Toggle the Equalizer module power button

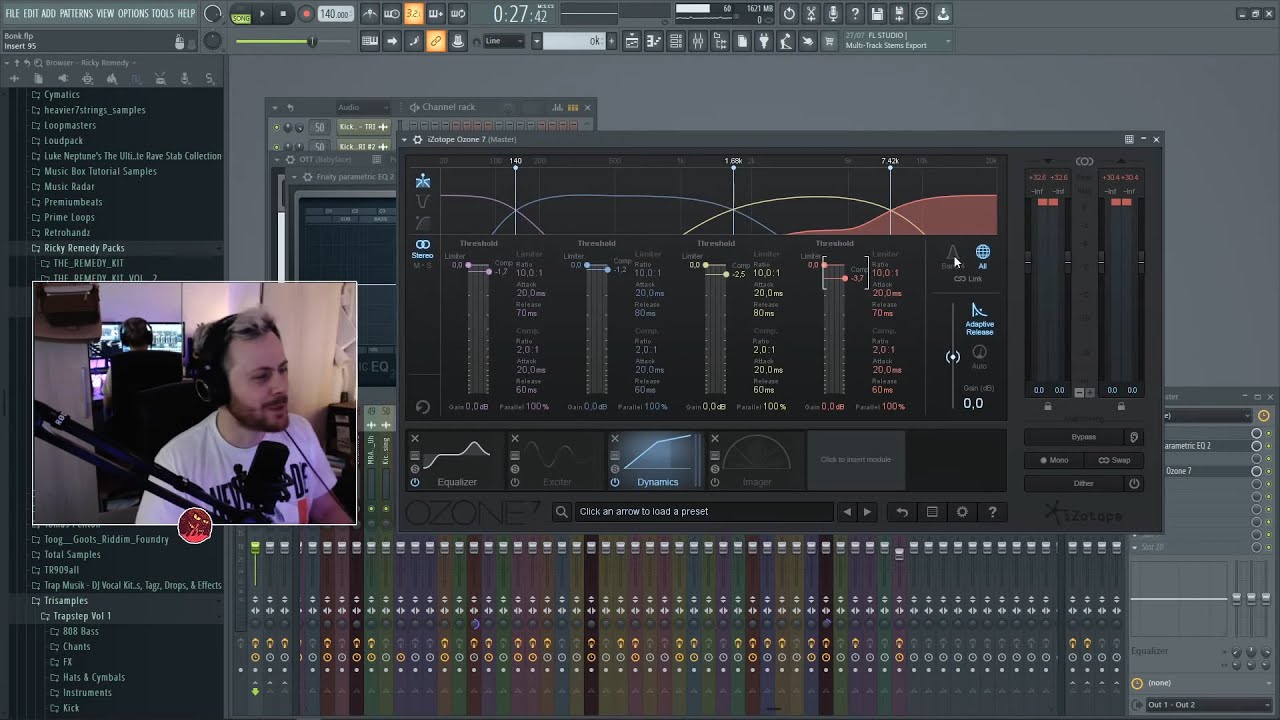(415, 482)
